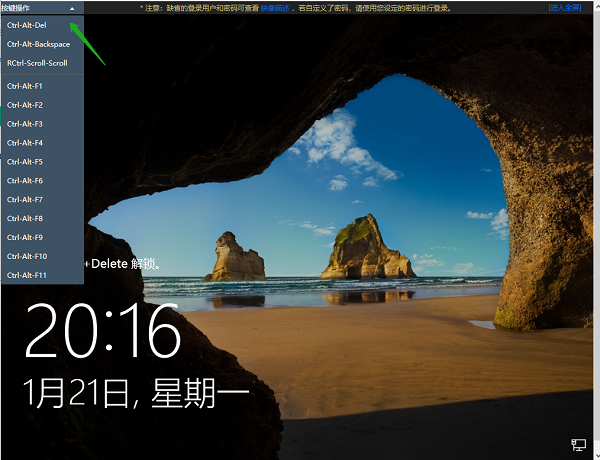
Task: Send Ctrl-Alt-F11 from the dropdown
Action: 26,275
